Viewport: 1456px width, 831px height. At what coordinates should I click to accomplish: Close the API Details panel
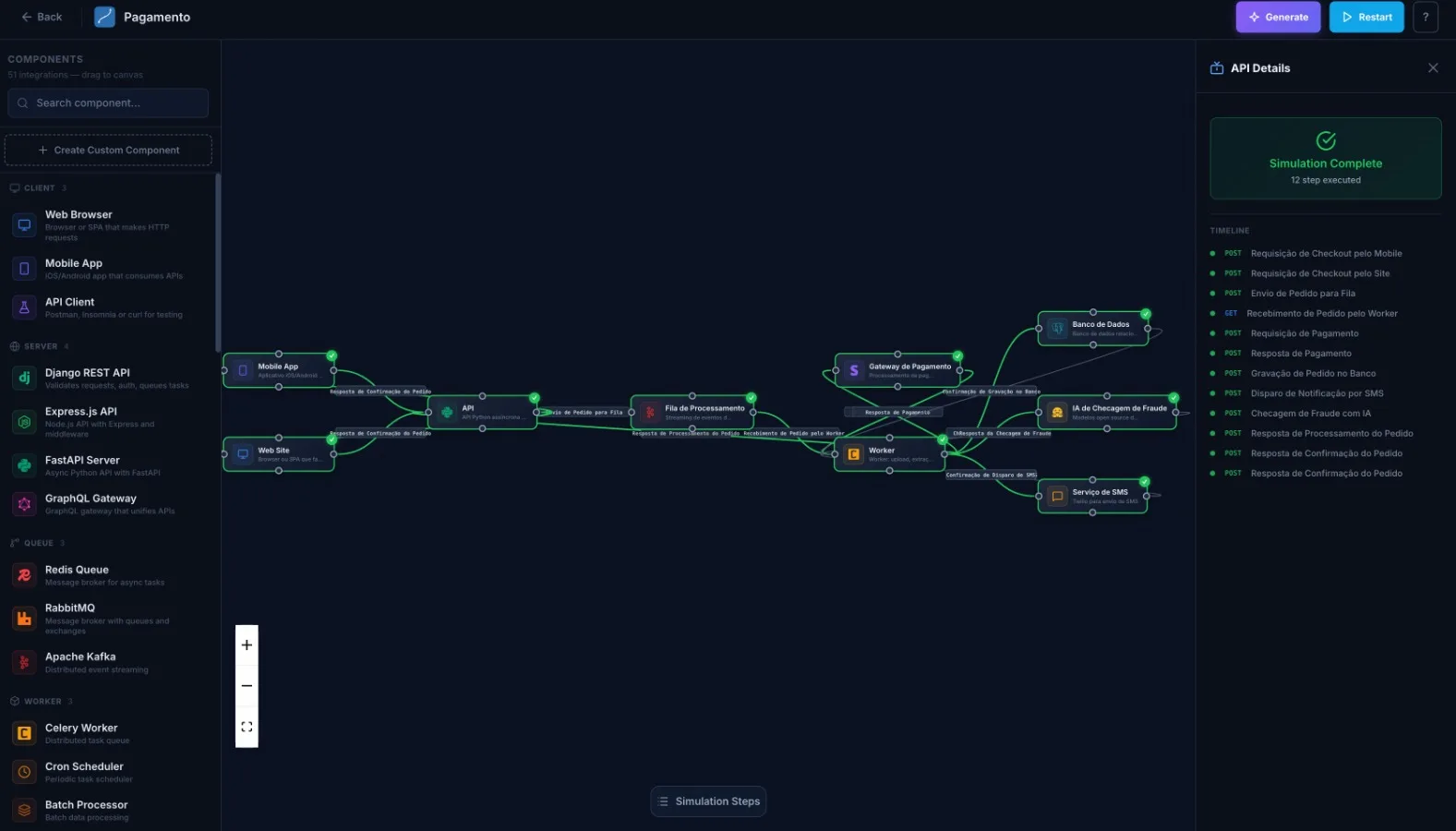pos(1433,67)
